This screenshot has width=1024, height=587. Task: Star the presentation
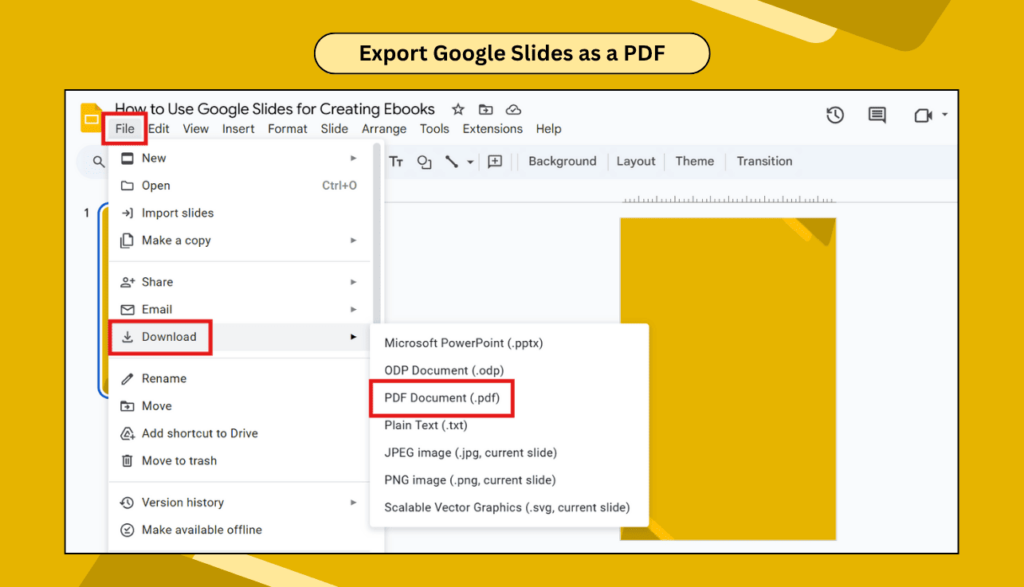pos(457,109)
